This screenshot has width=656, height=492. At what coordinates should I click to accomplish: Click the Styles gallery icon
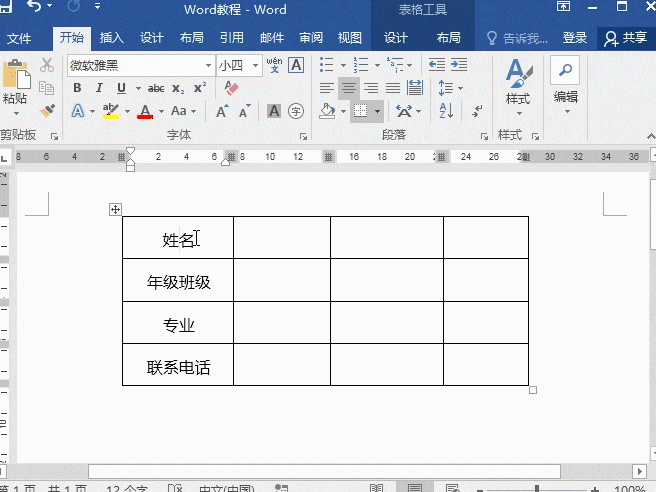pyautogui.click(x=518, y=73)
